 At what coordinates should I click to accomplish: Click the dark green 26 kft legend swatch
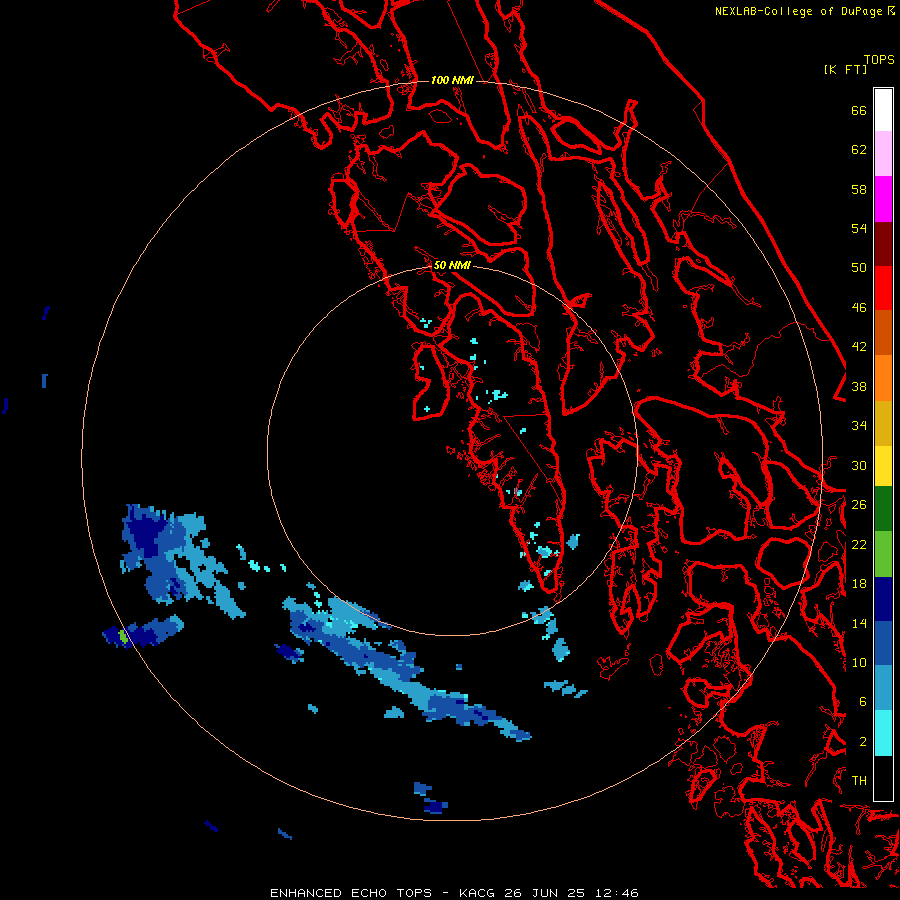[x=883, y=509]
